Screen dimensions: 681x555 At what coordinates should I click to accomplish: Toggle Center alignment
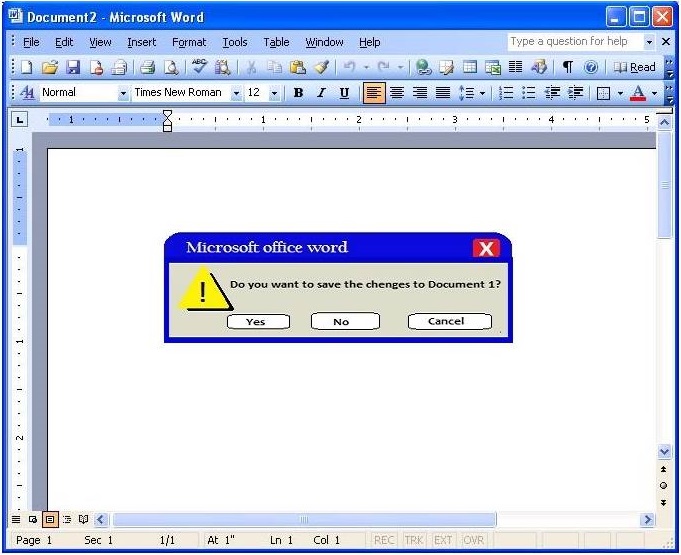[397, 92]
